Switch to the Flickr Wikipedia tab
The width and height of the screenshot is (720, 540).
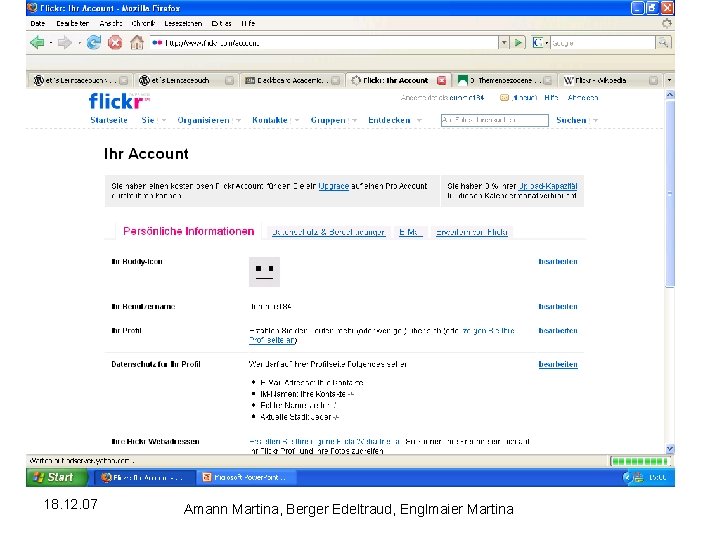coord(610,80)
